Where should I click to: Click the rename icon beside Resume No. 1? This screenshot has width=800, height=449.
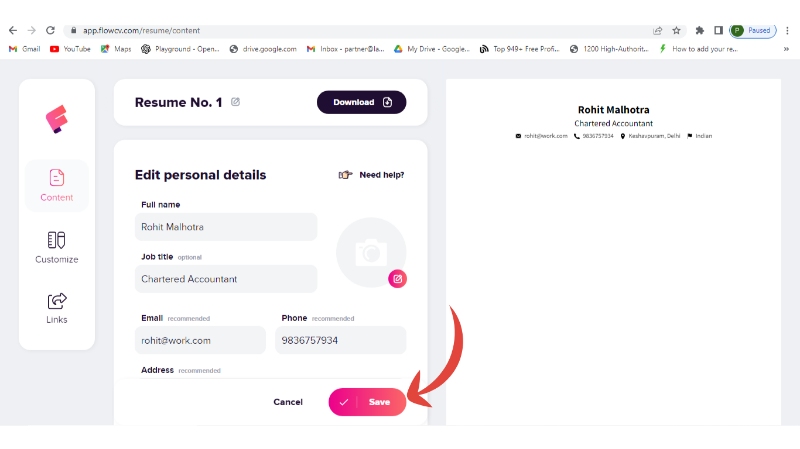[x=236, y=102]
